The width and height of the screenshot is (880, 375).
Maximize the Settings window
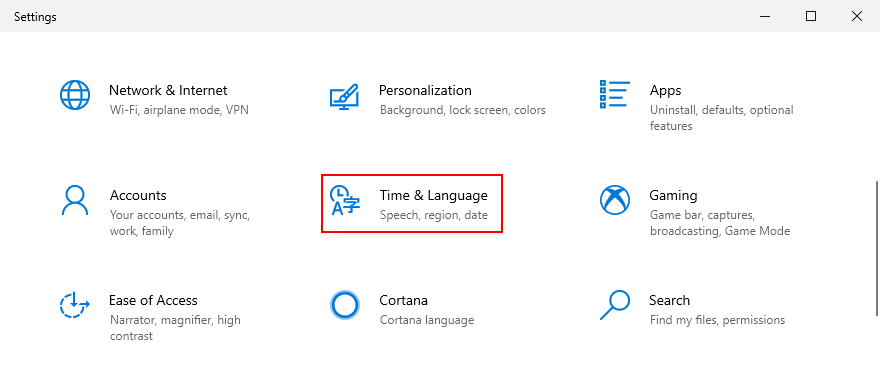tap(810, 16)
